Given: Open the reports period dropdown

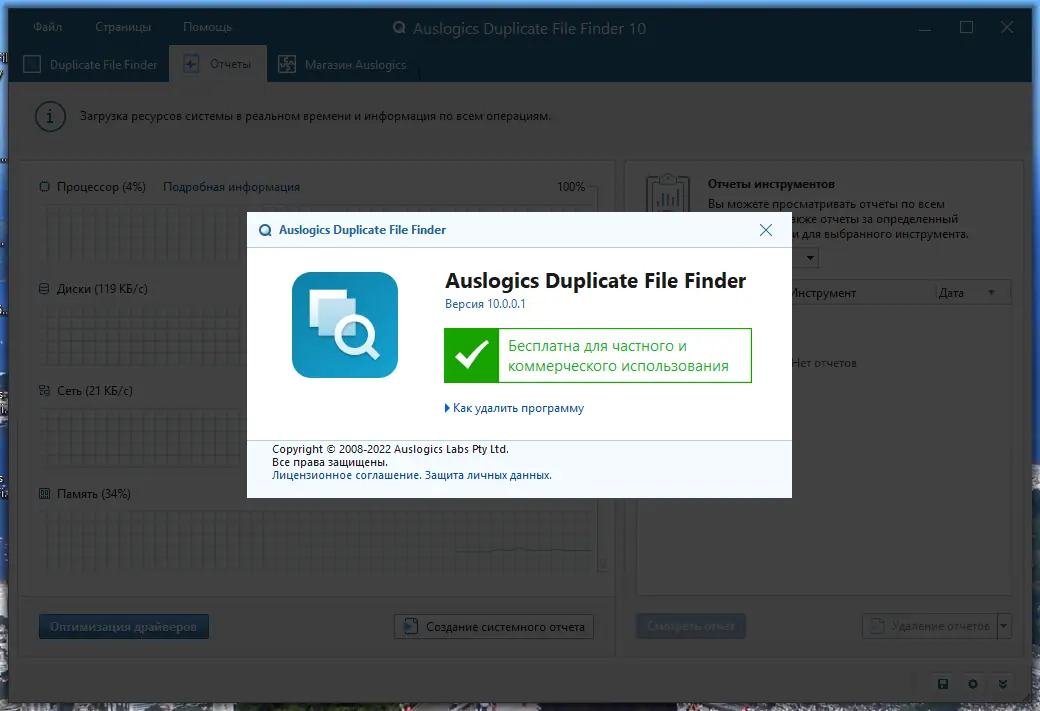Looking at the screenshot, I should (810, 257).
